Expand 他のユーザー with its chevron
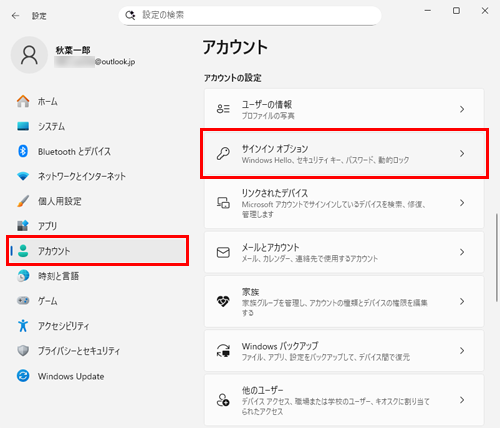500x428 pixels. point(462,400)
